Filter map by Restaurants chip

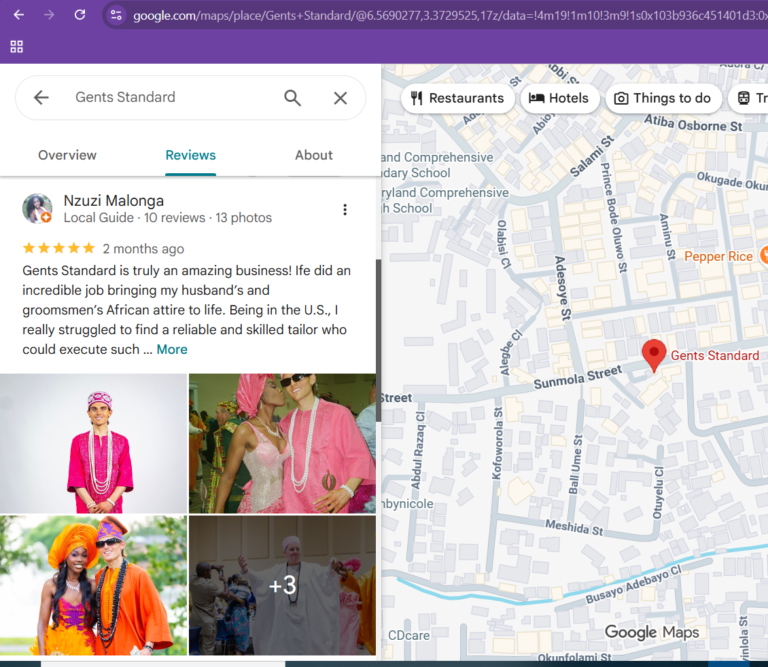click(x=458, y=98)
